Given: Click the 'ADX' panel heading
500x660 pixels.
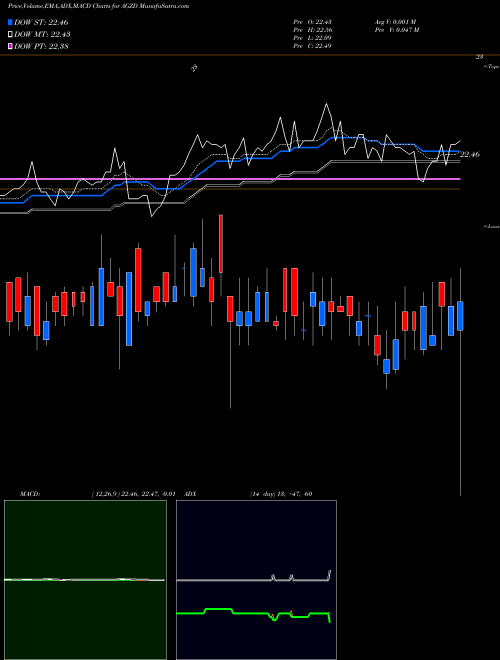Looking at the screenshot, I should click(191, 494).
